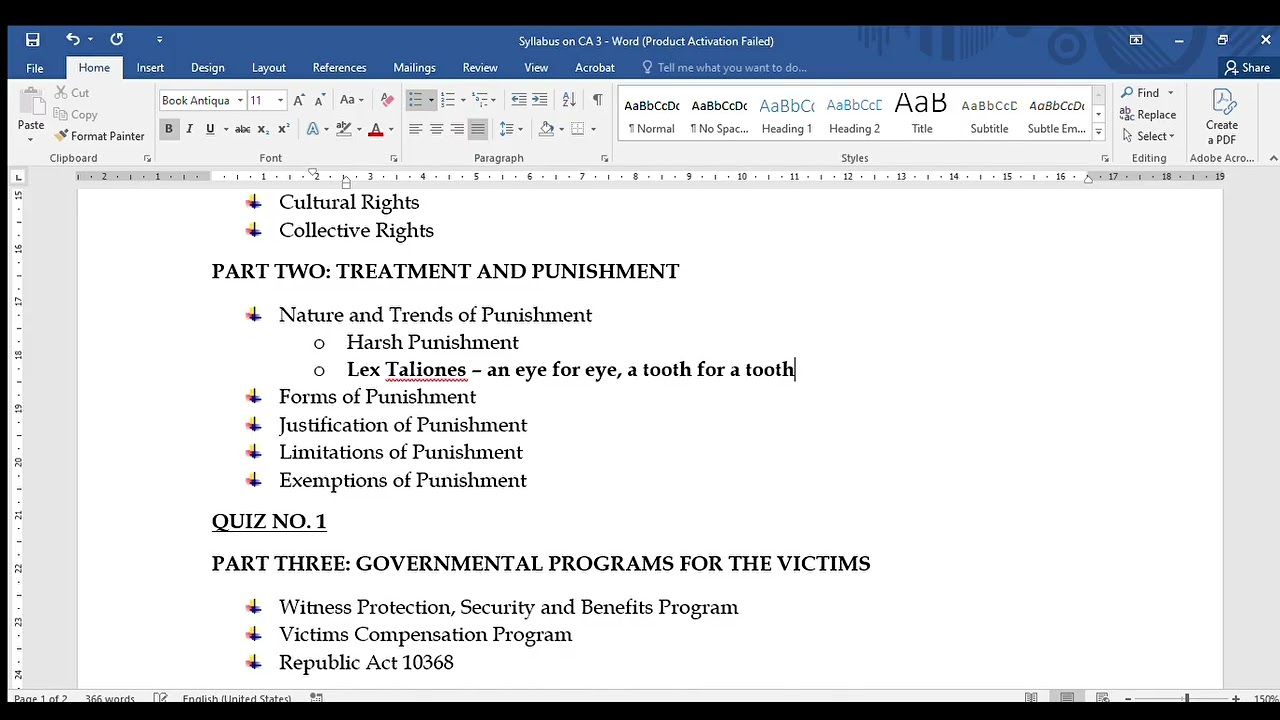This screenshot has height=720, width=1280.
Task: Open the Font dialog launcher
Action: tap(393, 158)
